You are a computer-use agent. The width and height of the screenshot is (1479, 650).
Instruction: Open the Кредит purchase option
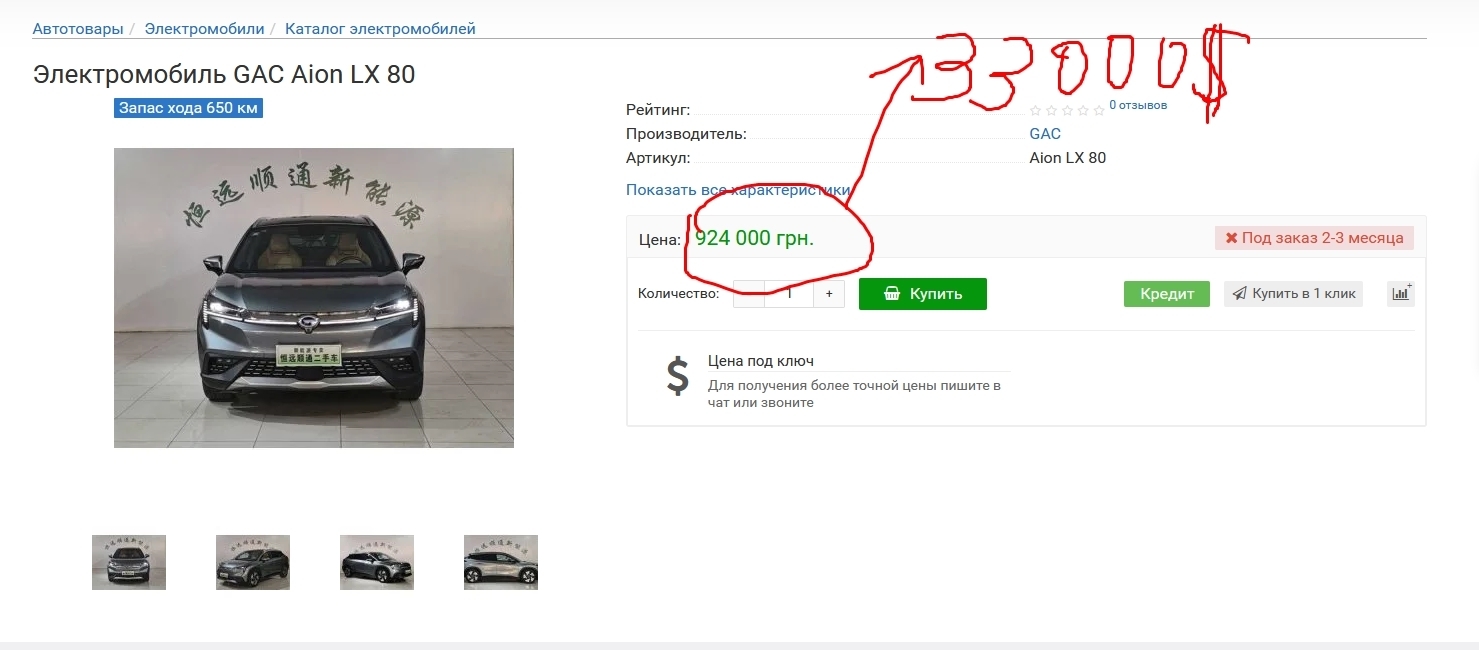(1167, 294)
